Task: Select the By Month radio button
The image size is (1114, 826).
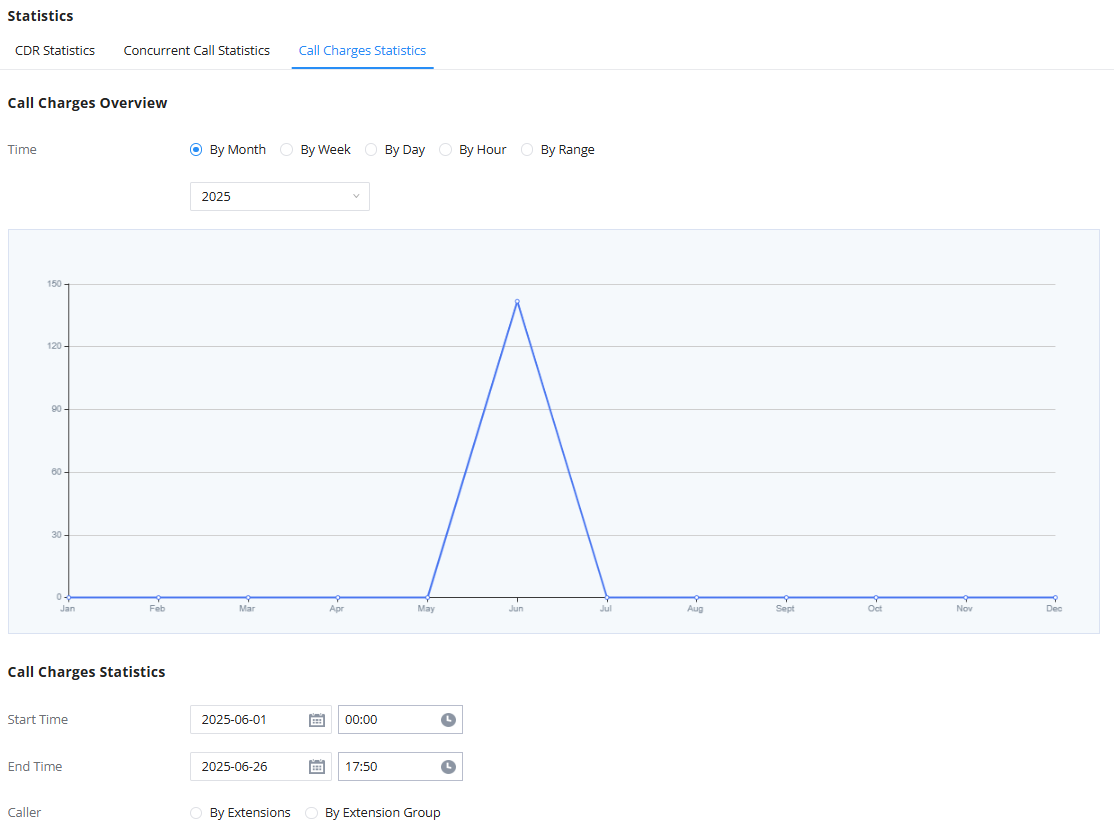Action: pos(196,149)
